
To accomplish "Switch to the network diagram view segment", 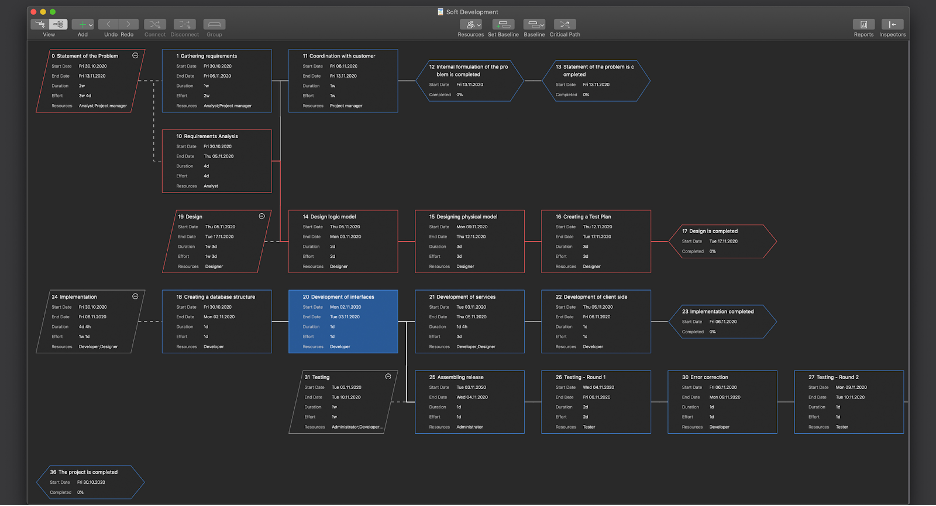I will coord(58,24).
